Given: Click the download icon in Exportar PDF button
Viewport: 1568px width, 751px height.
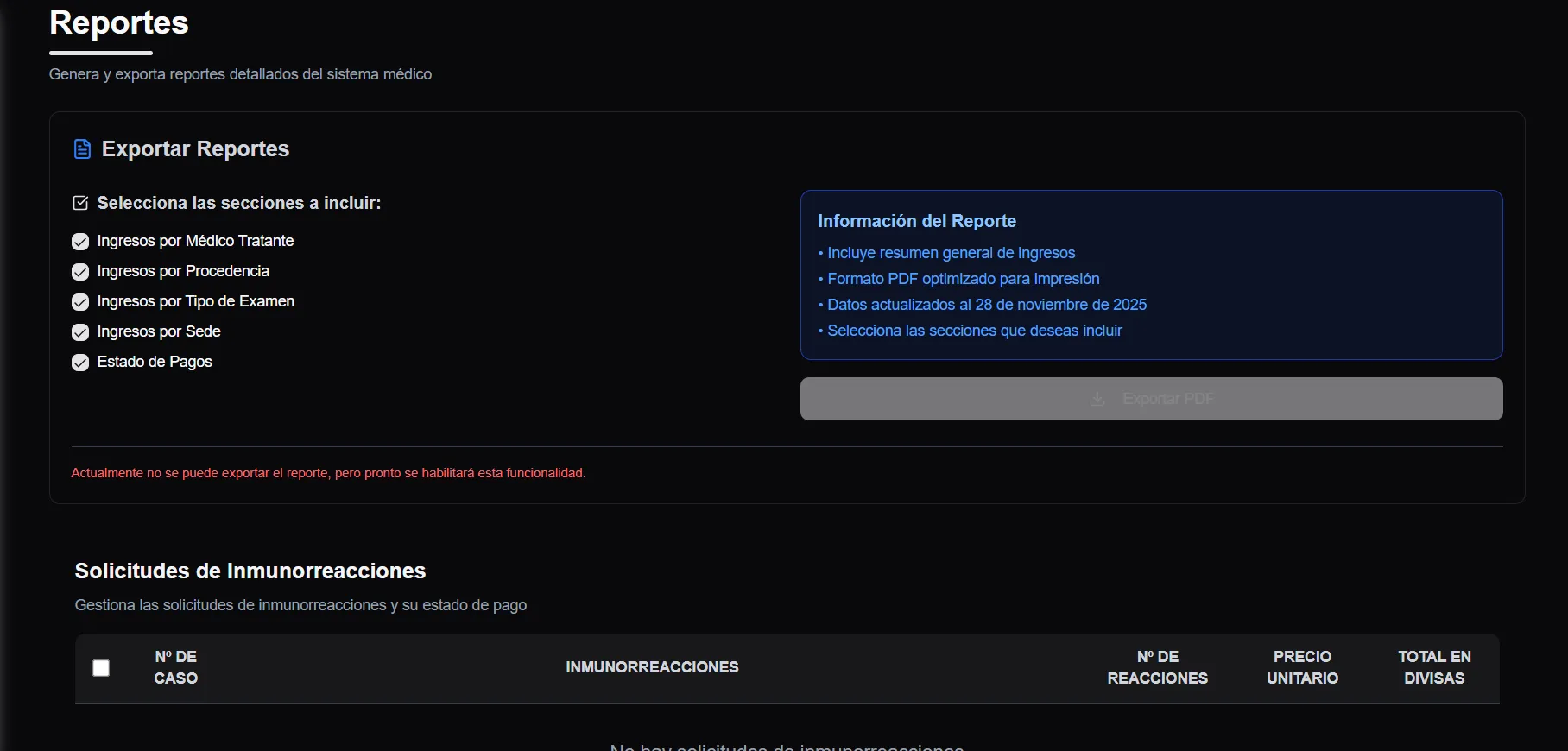Looking at the screenshot, I should click(1097, 399).
